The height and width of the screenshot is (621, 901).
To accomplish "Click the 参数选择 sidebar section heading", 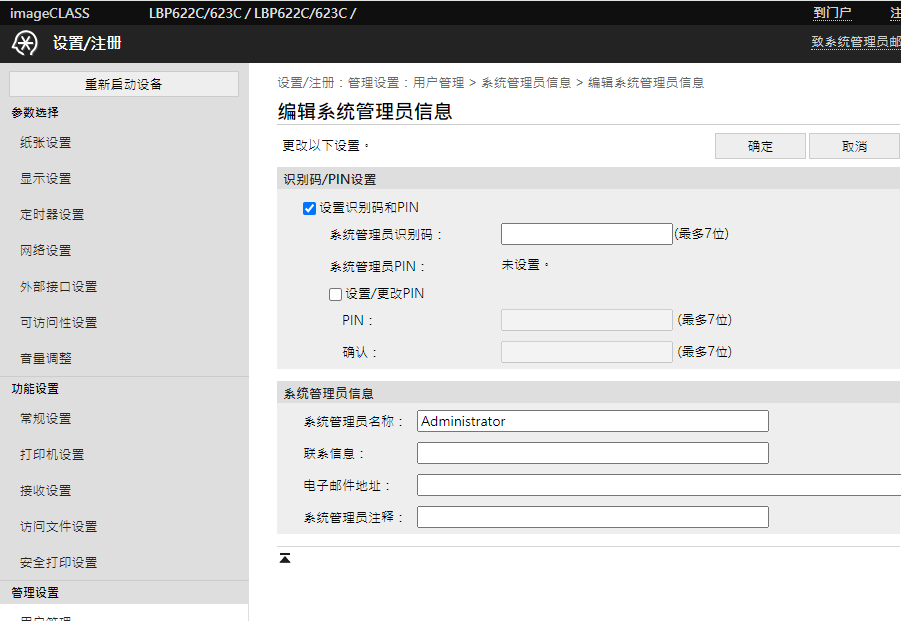I will pyautogui.click(x=35, y=113).
